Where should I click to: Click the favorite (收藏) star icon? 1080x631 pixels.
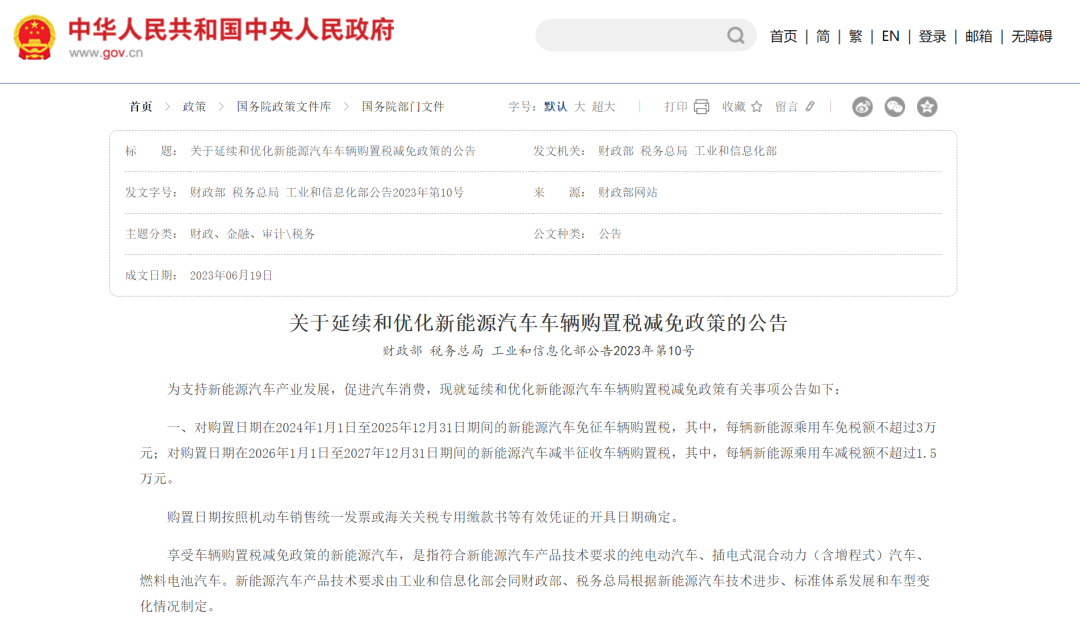(757, 107)
